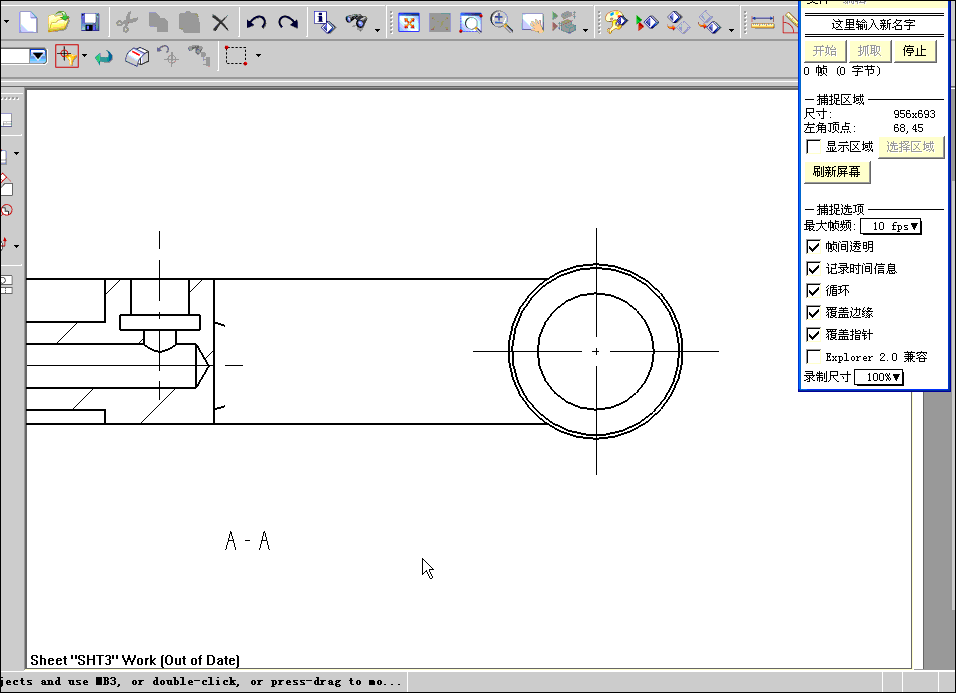This screenshot has height=693, width=956.
Task: Click the Sheet "SHT3" Work label
Action: click(135, 660)
